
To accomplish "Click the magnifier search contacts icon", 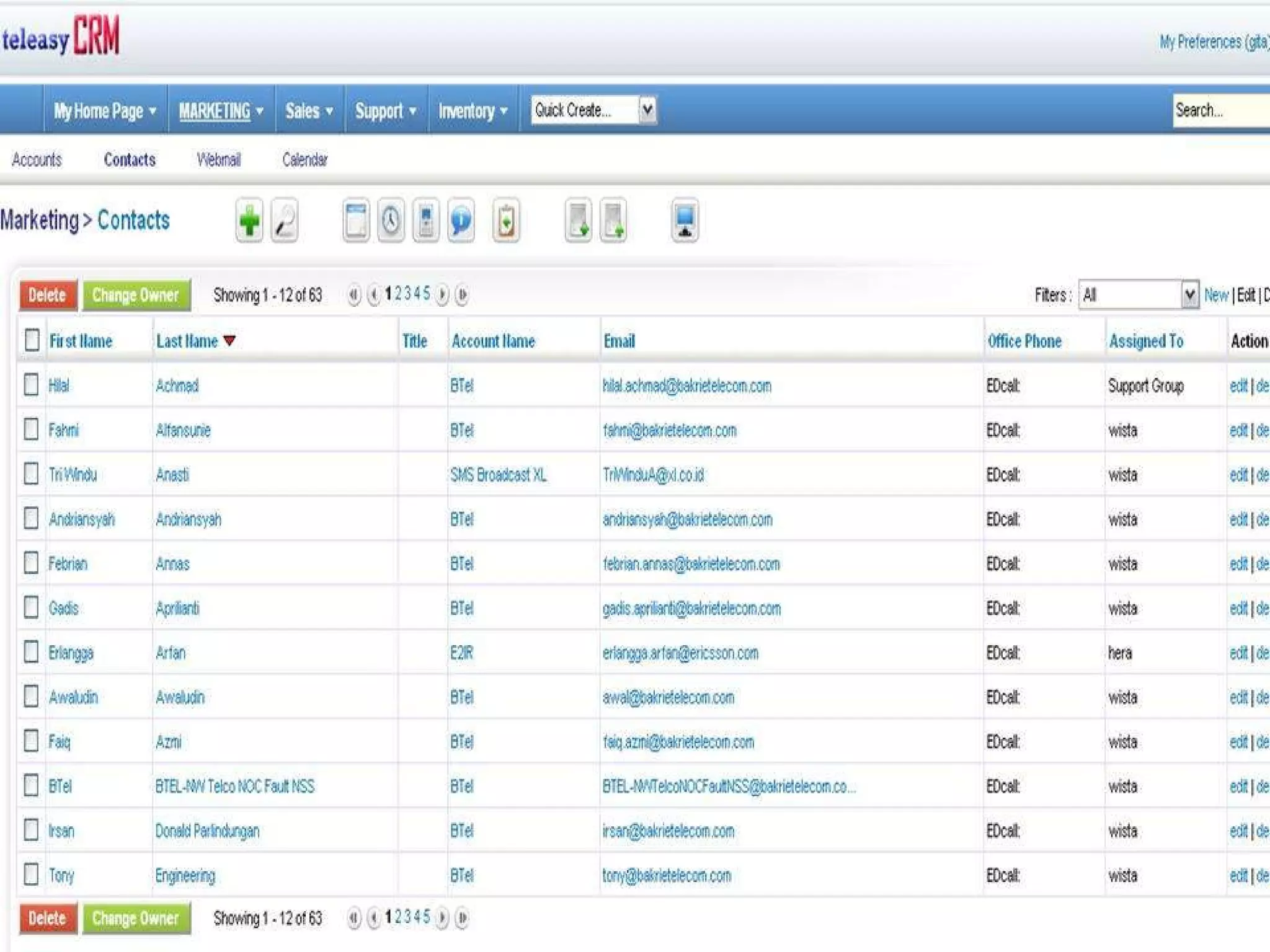I will click(x=285, y=221).
